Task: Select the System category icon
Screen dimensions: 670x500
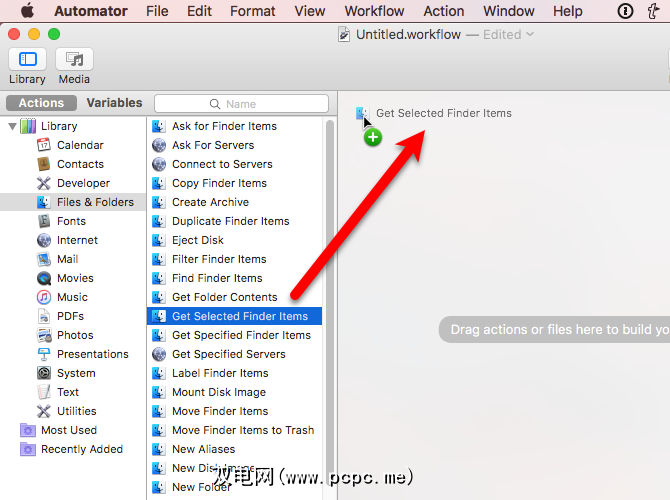Action: pyautogui.click(x=44, y=373)
